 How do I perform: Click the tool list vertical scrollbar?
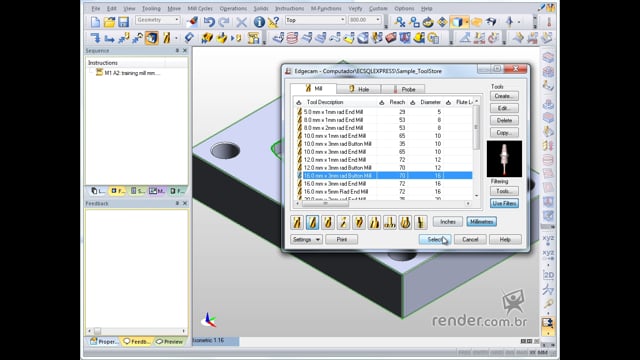tap(476, 148)
